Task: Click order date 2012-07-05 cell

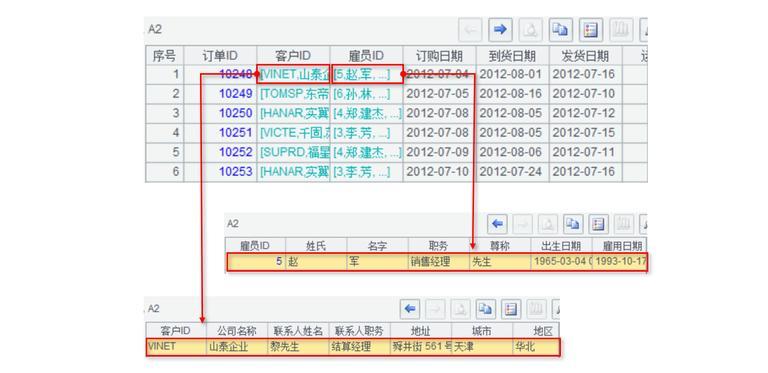Action: (x=439, y=94)
